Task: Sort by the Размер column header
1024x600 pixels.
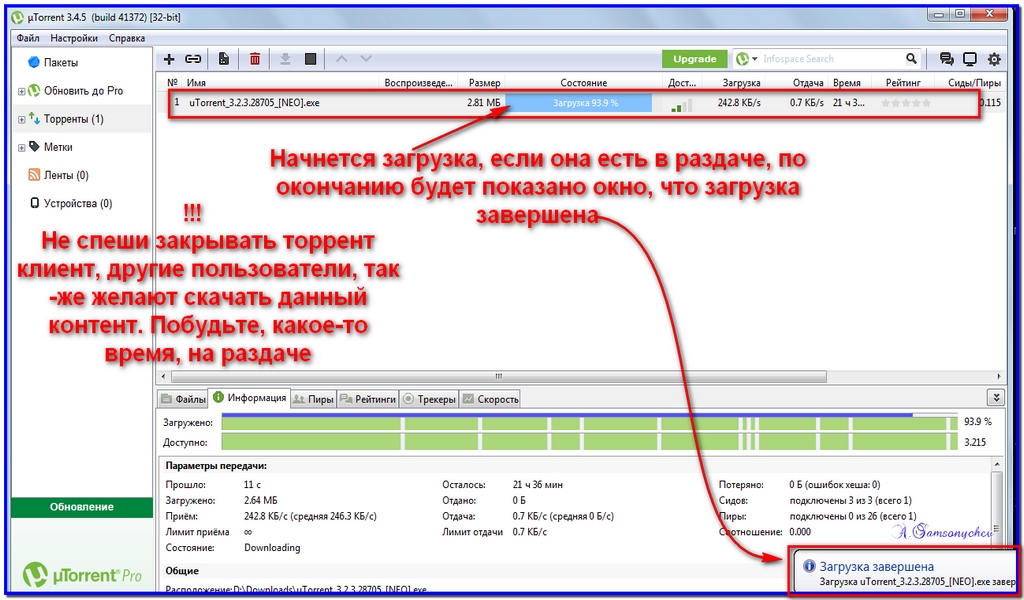Action: coord(484,83)
